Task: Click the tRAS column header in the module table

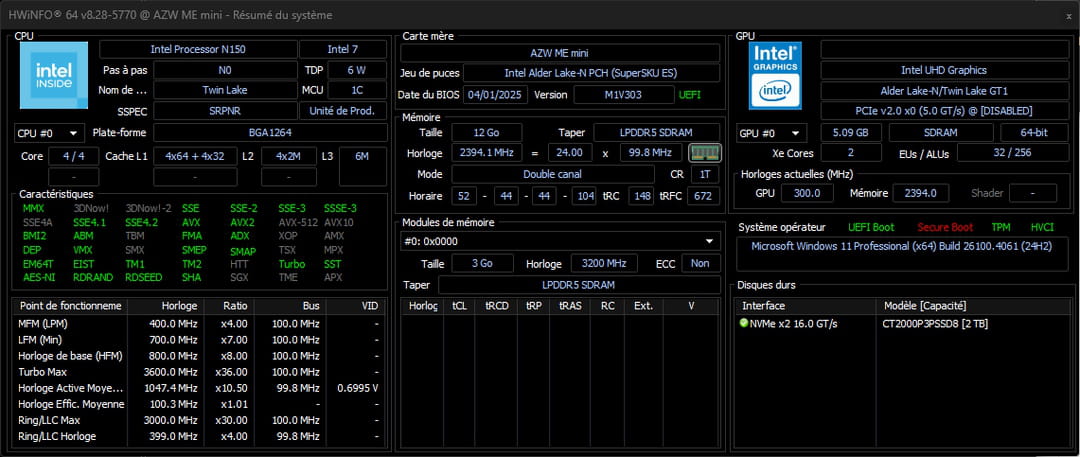Action: click(570, 305)
